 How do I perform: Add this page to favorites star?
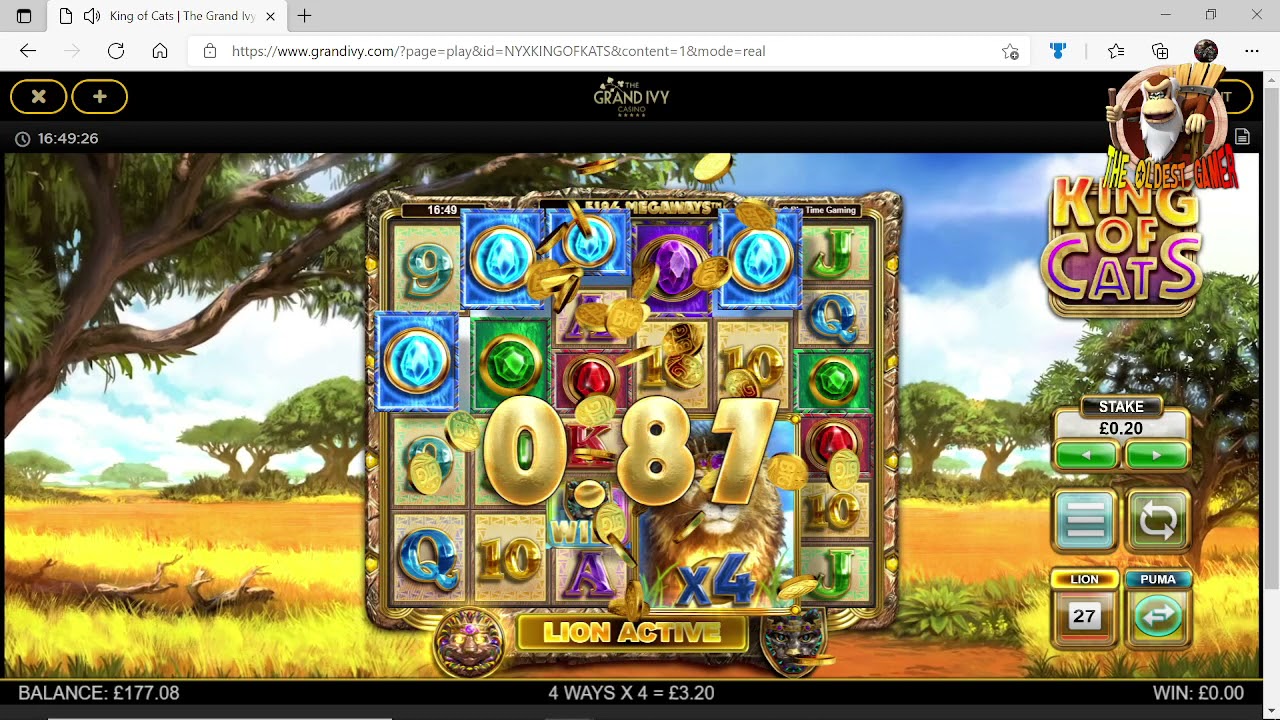(1010, 51)
